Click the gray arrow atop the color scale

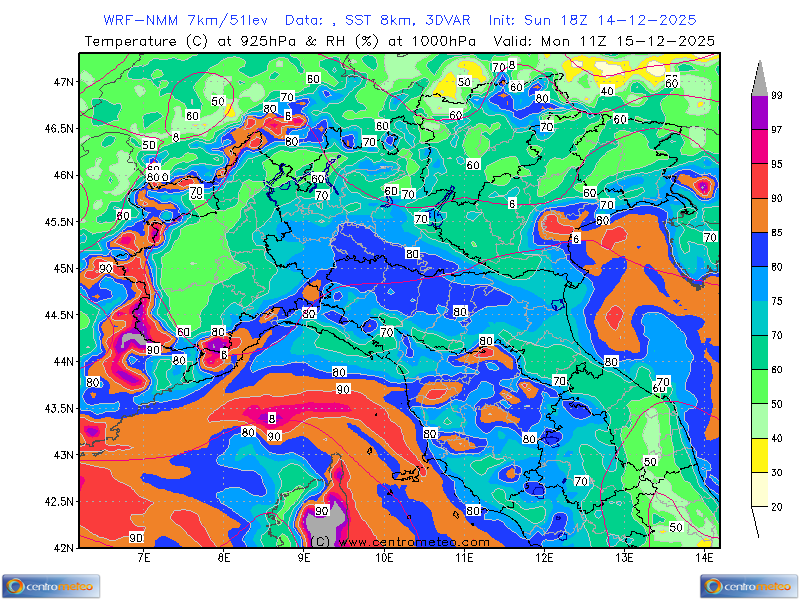[x=760, y=78]
